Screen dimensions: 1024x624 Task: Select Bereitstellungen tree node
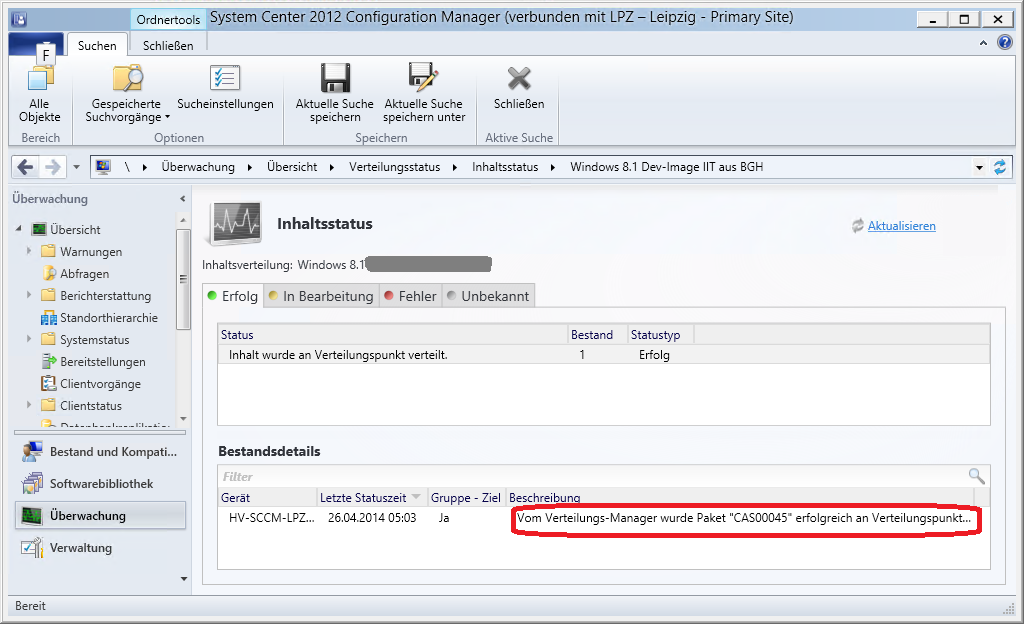103,362
